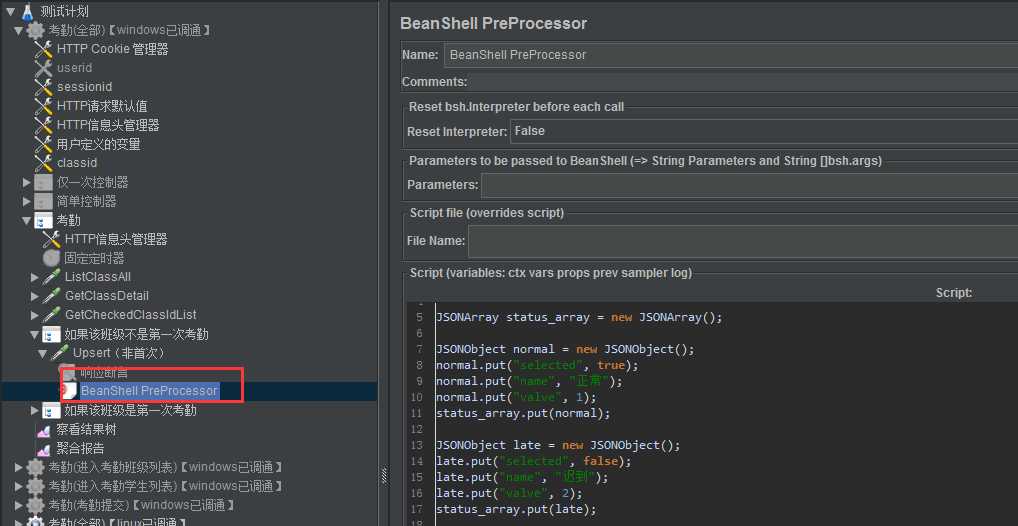Expand the GetClassDetail sampler node

(x=34, y=296)
